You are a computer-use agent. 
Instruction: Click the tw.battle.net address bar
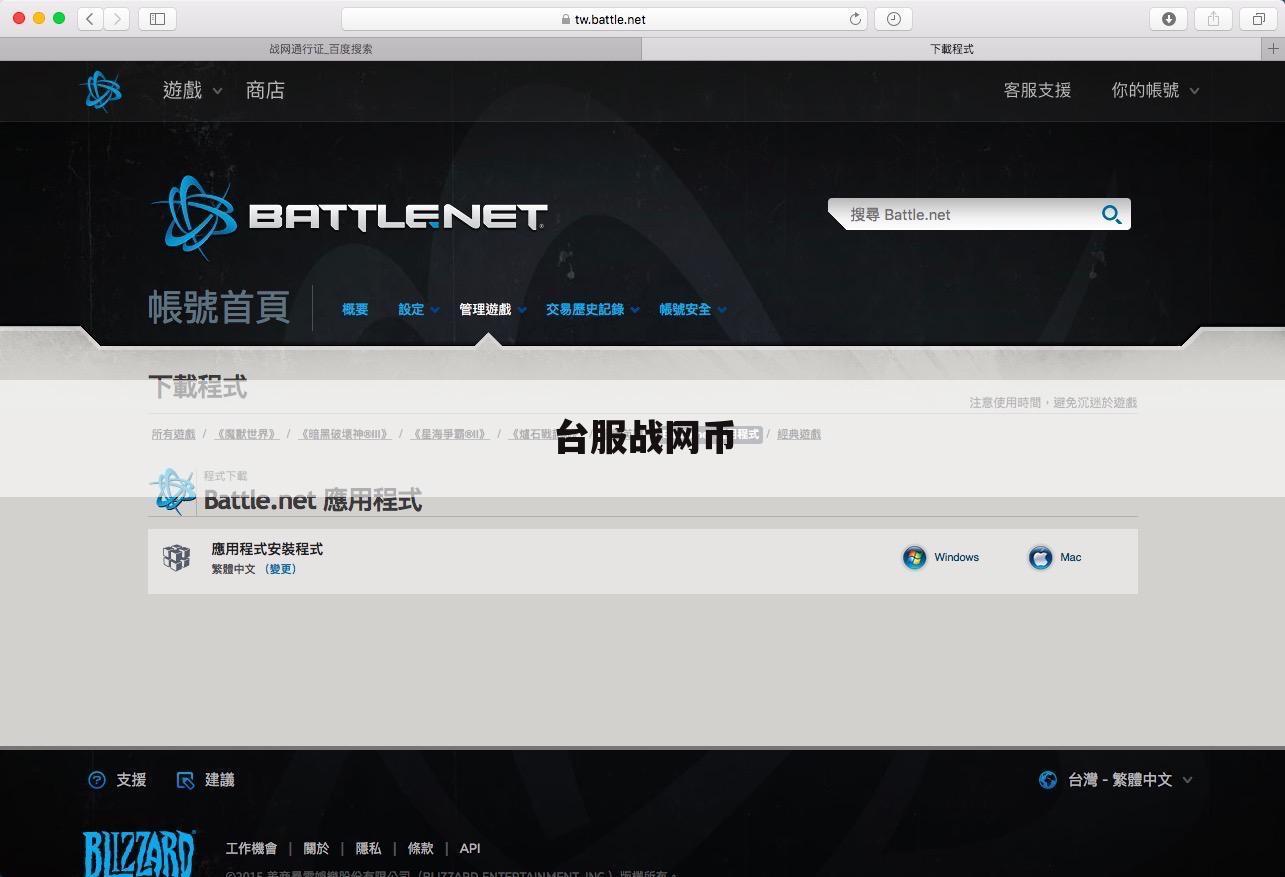(604, 19)
